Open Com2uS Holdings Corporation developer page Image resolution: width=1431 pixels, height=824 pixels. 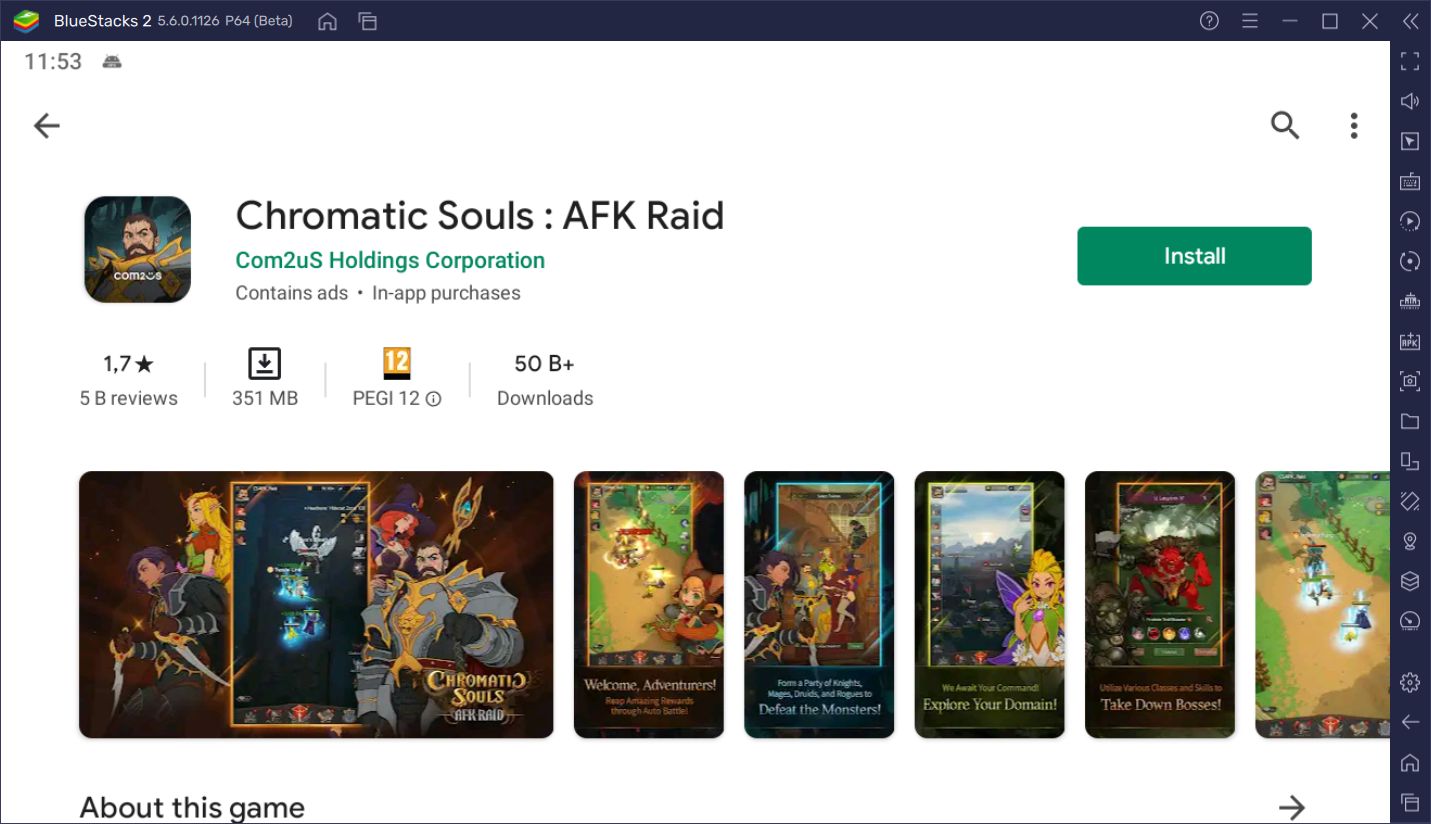pos(390,260)
